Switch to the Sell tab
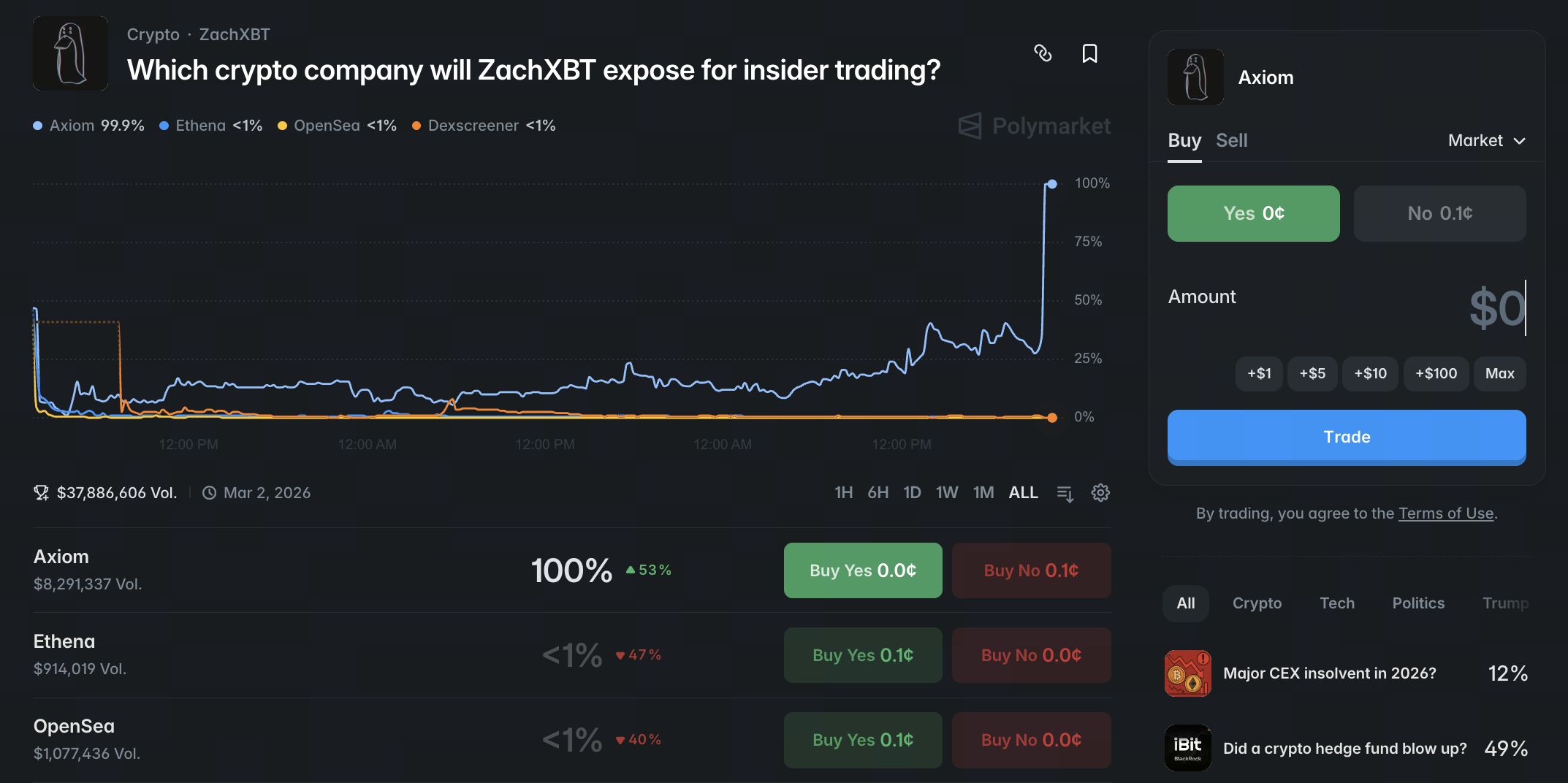Screen dimensions: 1568x783 [x=1231, y=140]
